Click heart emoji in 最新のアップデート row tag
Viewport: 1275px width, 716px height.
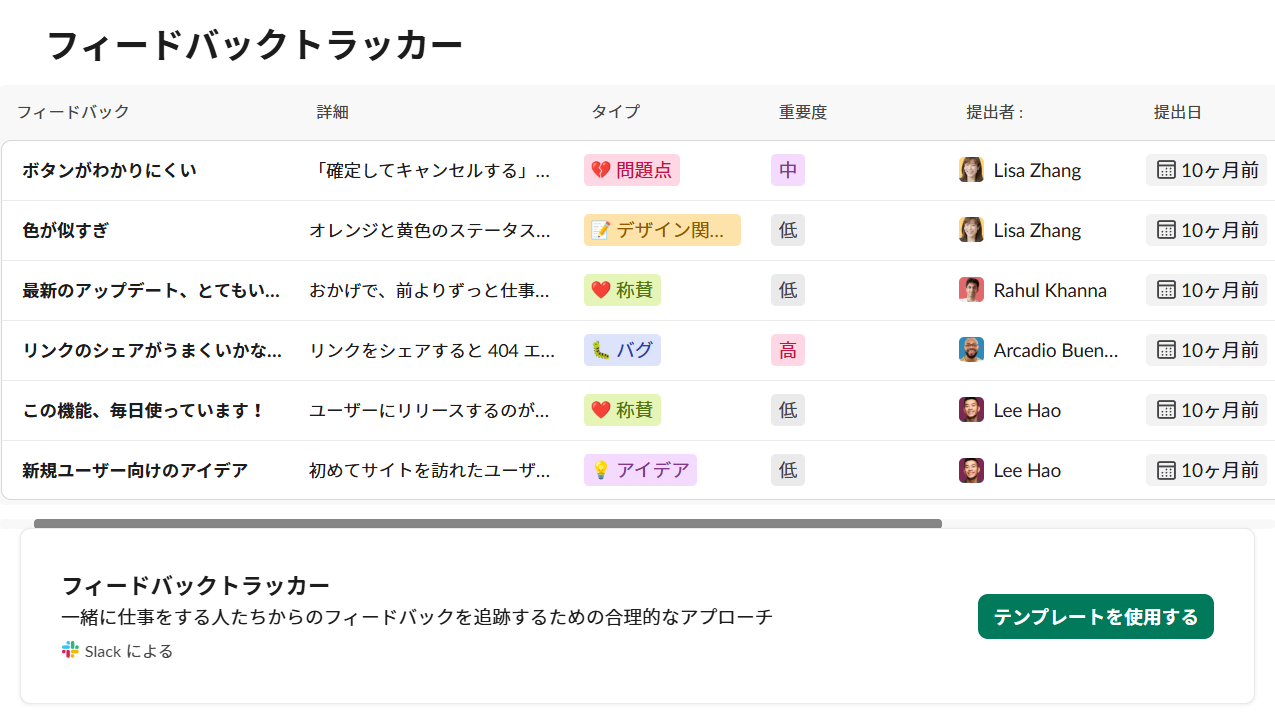point(601,290)
